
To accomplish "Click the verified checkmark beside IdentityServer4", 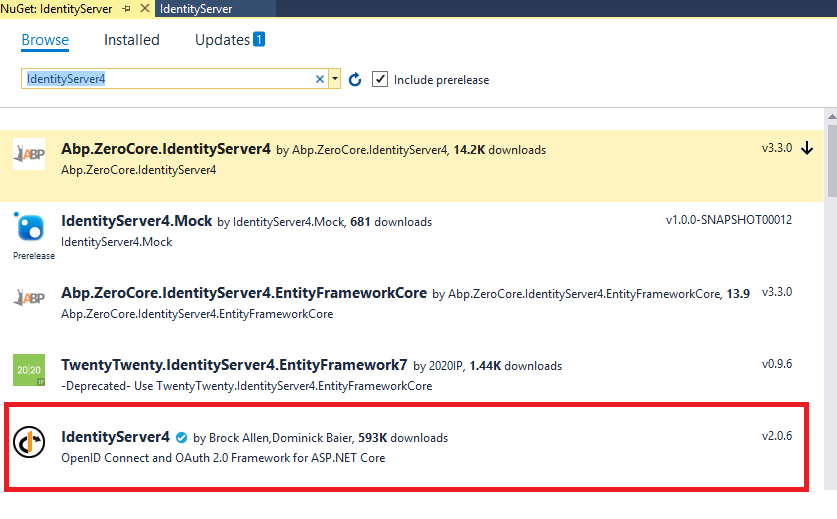I will coord(181,438).
